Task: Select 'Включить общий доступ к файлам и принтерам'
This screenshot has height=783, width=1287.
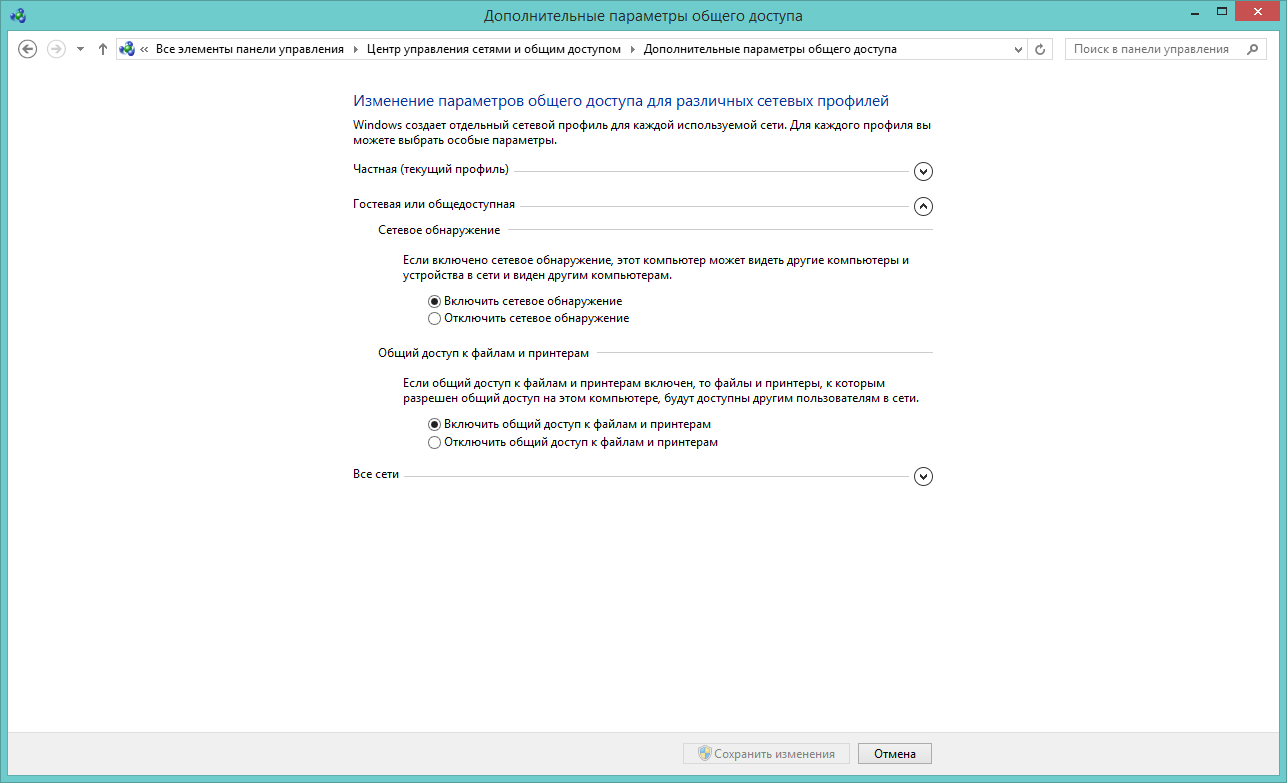Action: [434, 424]
